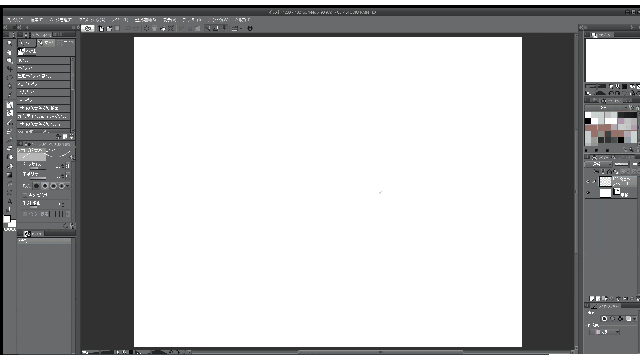The width and height of the screenshot is (640, 360).
Task: Toggle snap to ruler
Action: (208, 28)
